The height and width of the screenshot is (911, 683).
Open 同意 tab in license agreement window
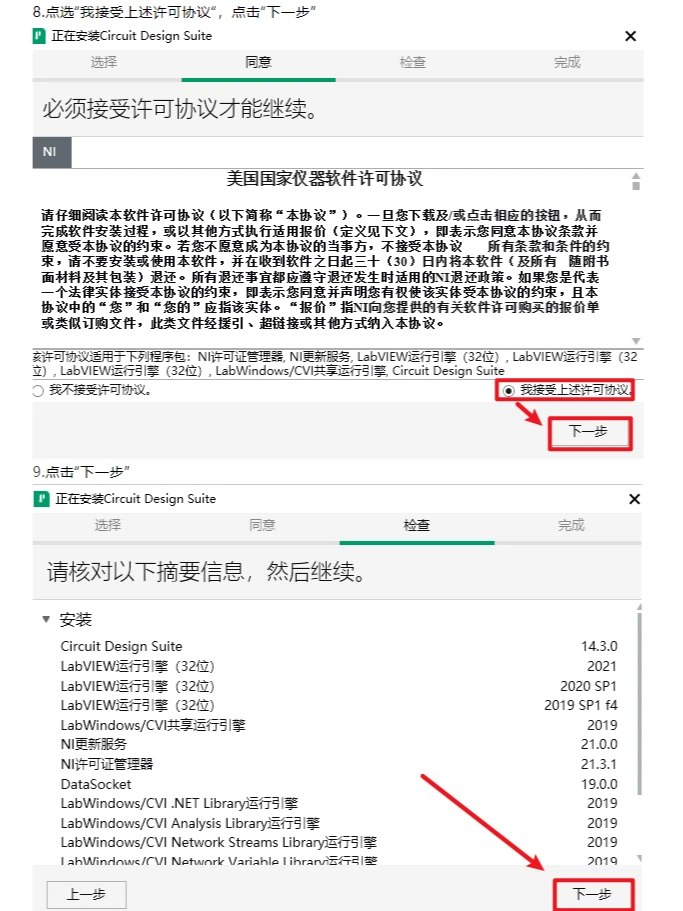click(258, 62)
